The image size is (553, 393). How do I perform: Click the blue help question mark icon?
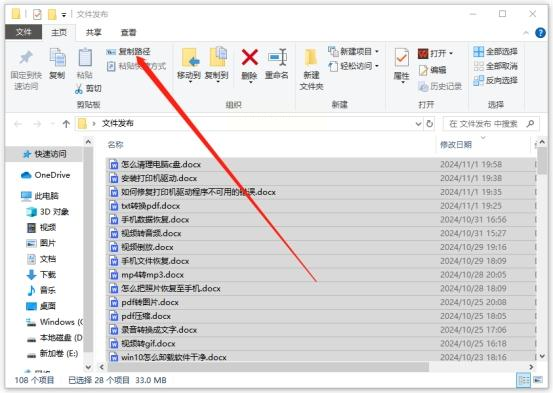pyautogui.click(x=540, y=33)
